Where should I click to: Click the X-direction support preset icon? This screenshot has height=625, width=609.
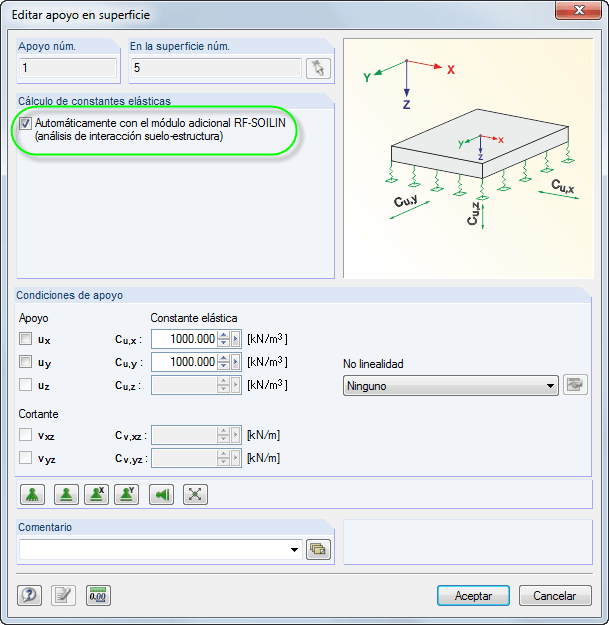(x=96, y=495)
